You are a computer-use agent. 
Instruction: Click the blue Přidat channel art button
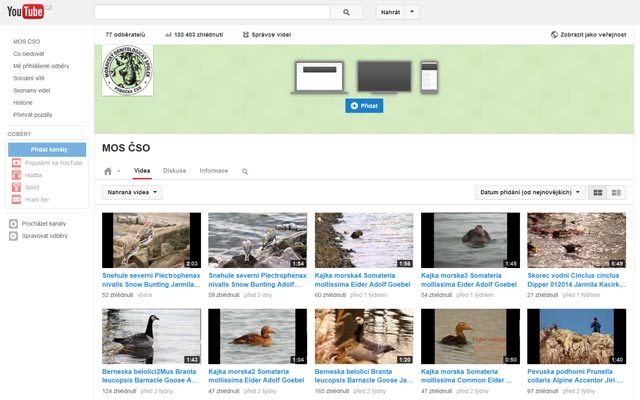364,106
